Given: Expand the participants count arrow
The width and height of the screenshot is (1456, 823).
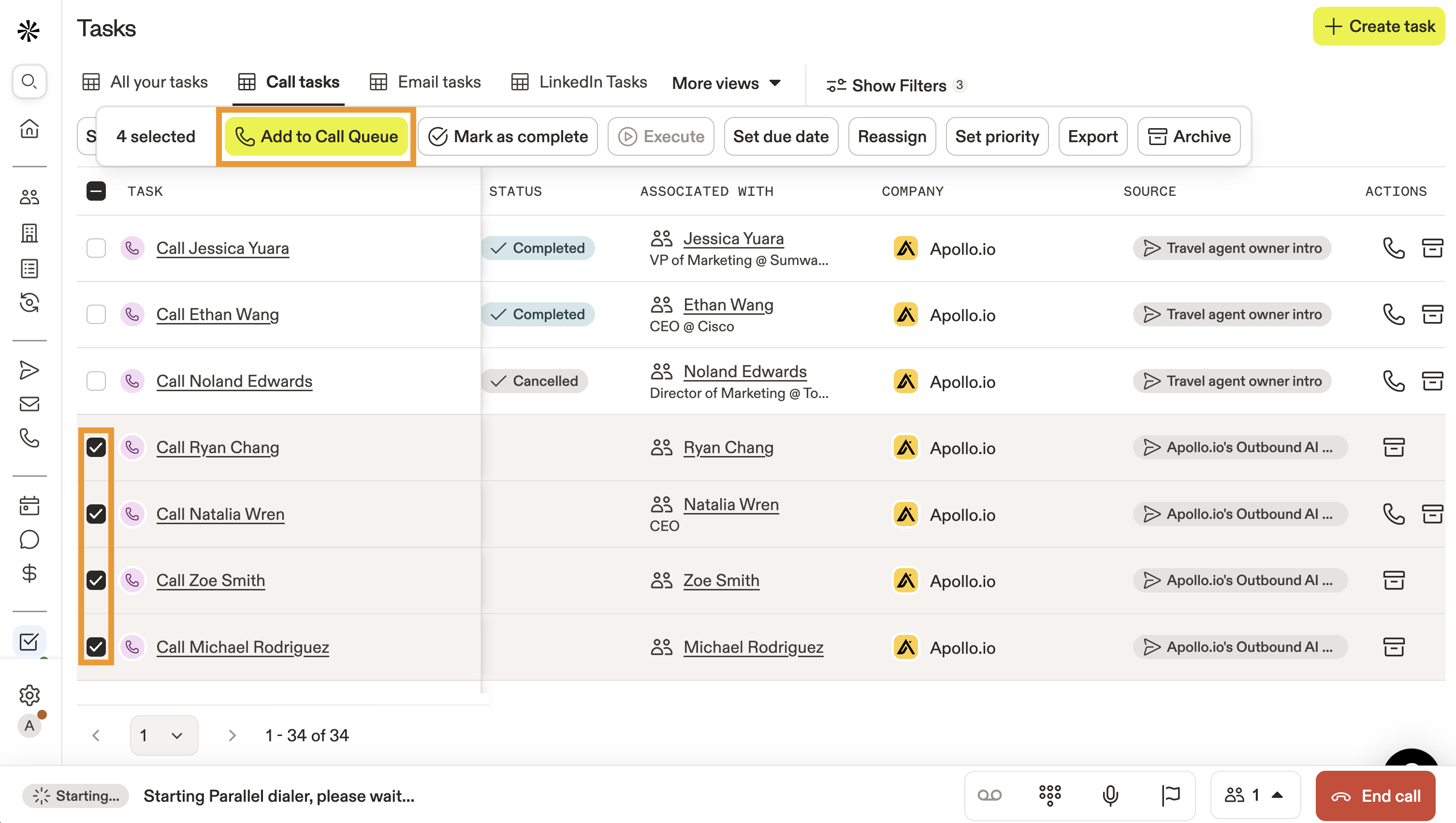Looking at the screenshot, I should (1277, 795).
